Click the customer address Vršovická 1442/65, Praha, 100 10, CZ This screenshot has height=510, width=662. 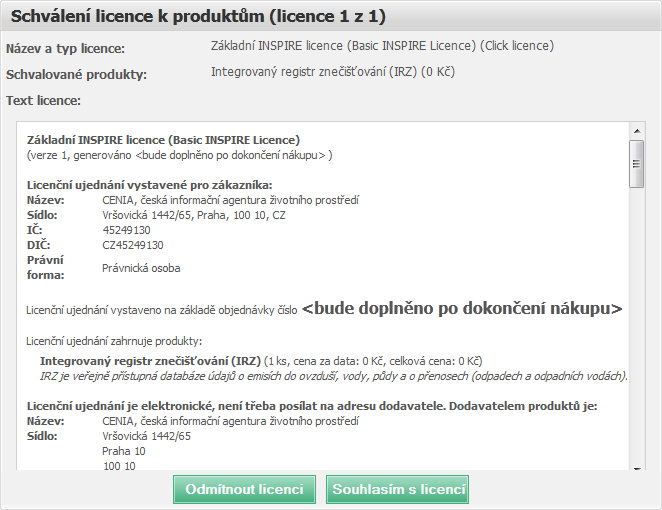point(194,215)
